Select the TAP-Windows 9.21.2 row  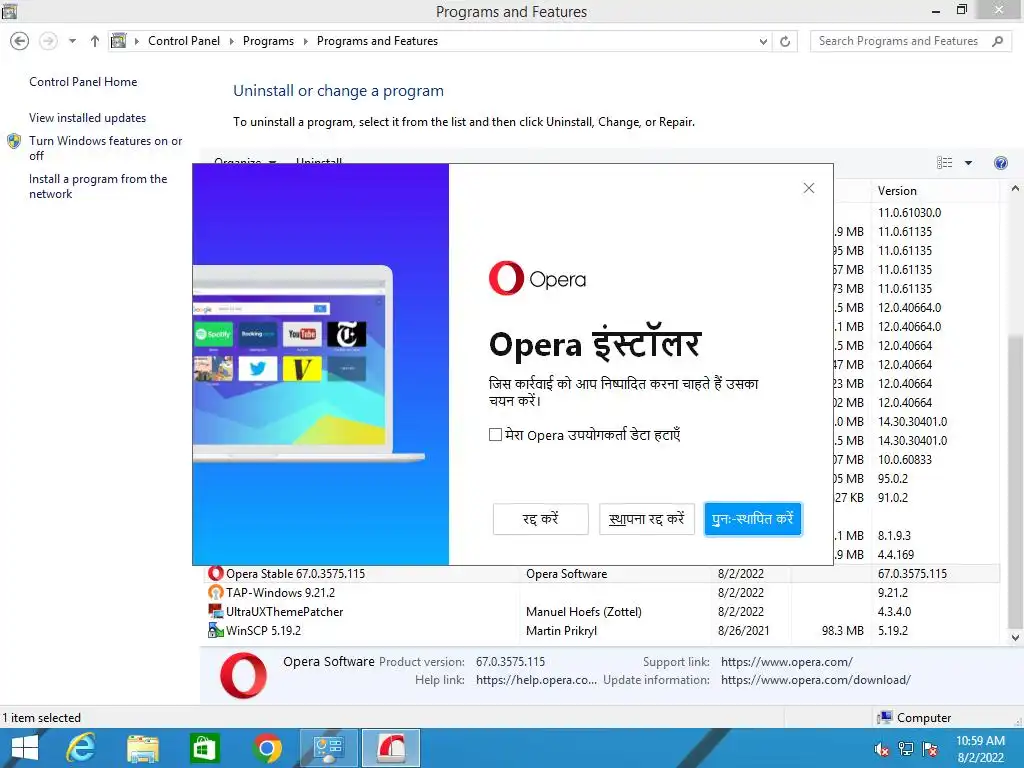(x=601, y=592)
